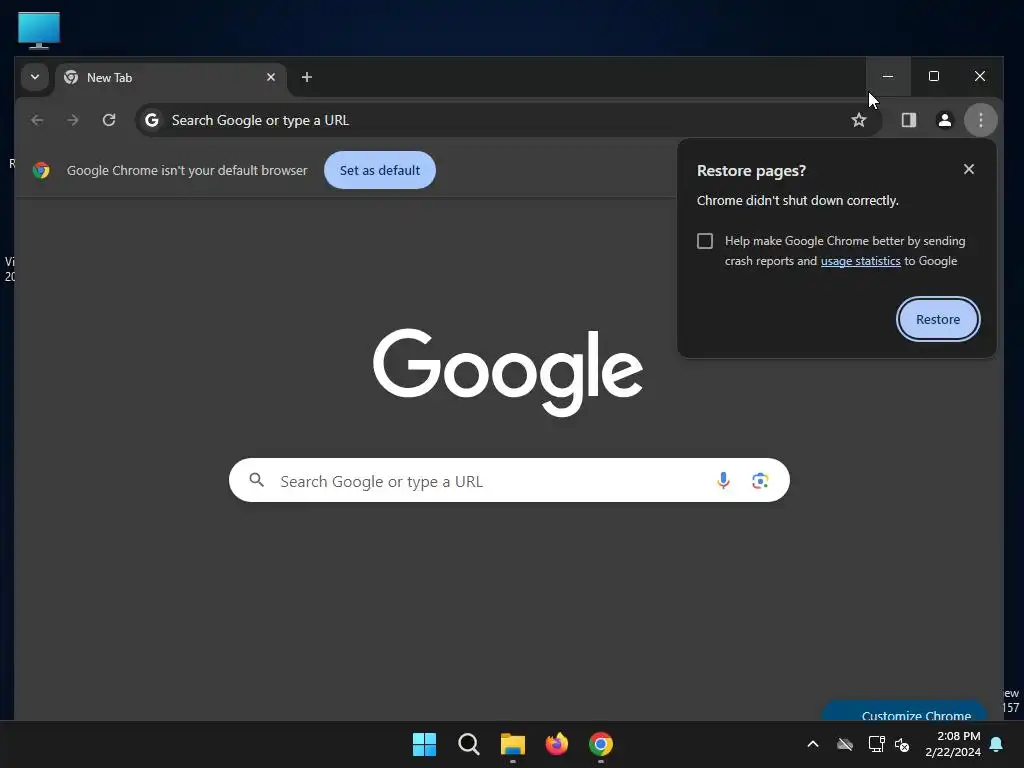Image resolution: width=1024 pixels, height=768 pixels.
Task: Open the This PC desktop icon
Action: 39,30
